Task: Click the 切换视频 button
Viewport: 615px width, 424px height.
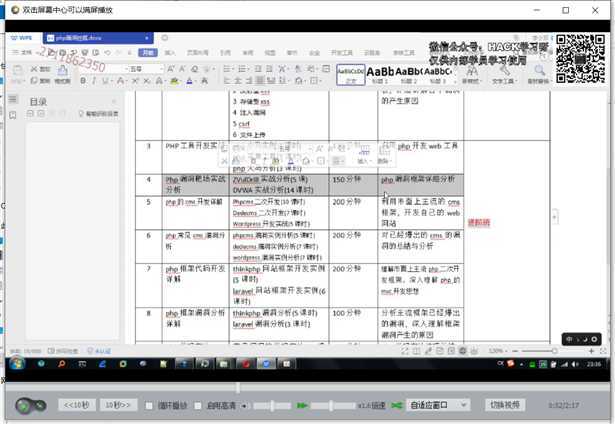Action: point(504,405)
